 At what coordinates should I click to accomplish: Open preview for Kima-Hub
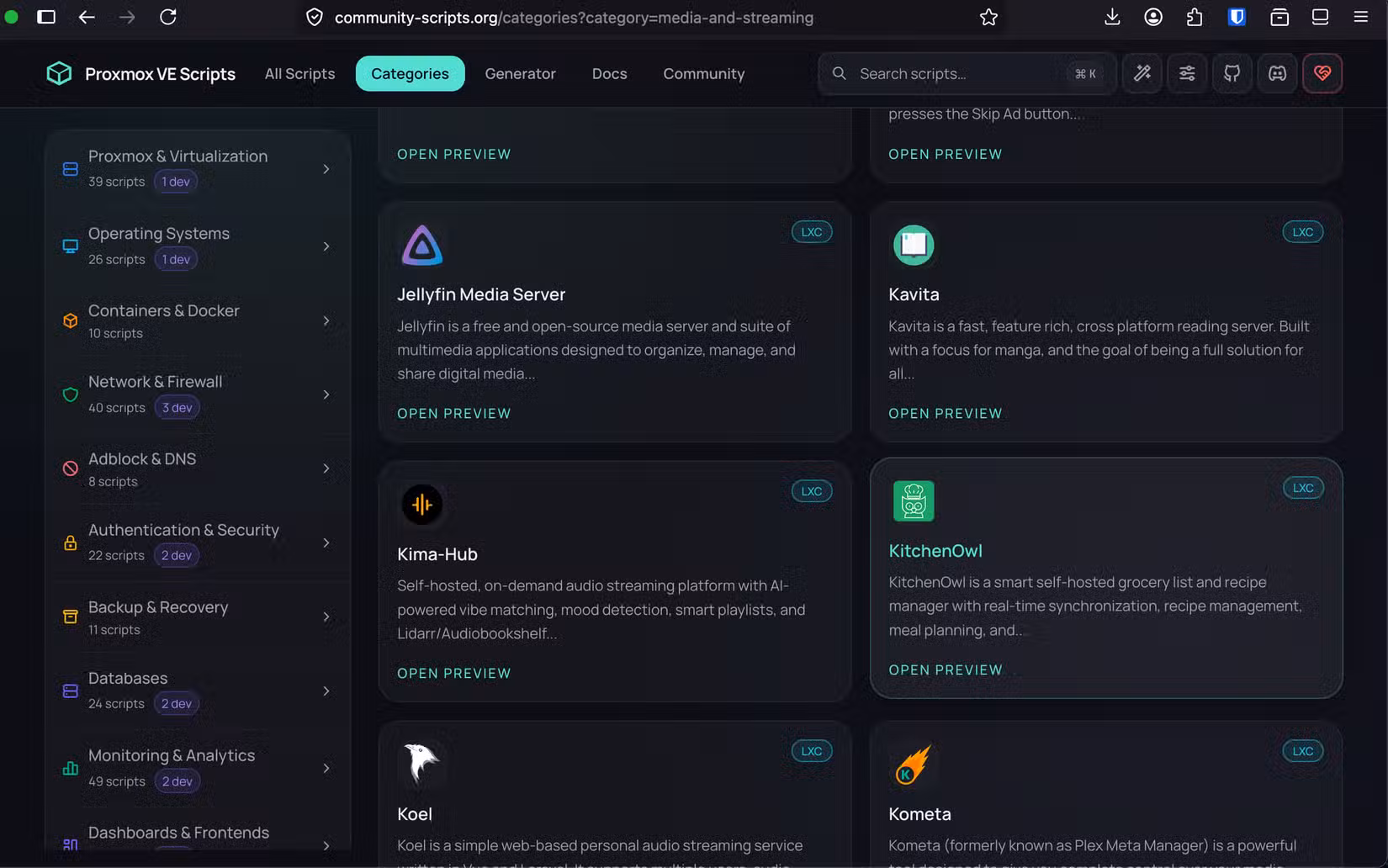click(x=454, y=673)
